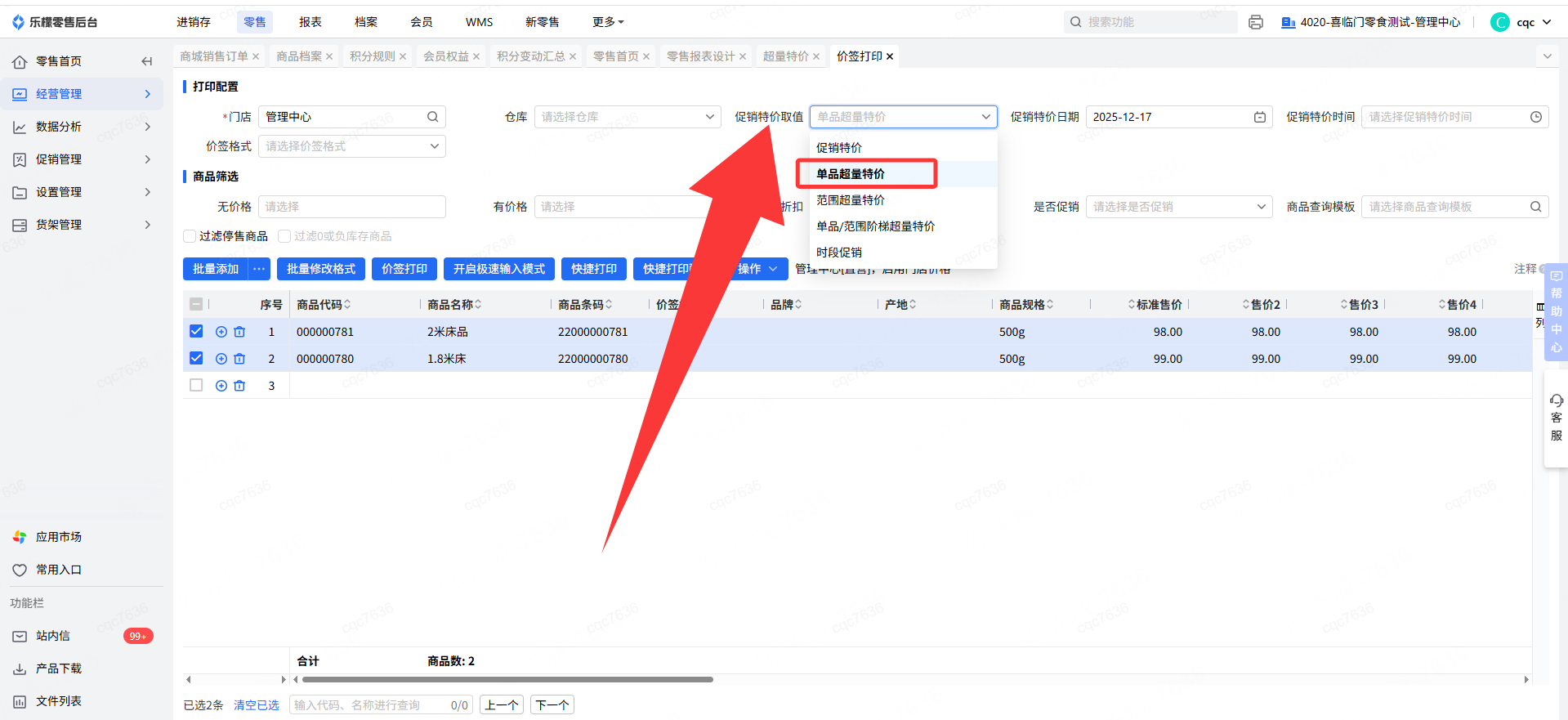The height and width of the screenshot is (720, 1568).
Task: Click the 搜索功能 search box
Action: 1150,22
